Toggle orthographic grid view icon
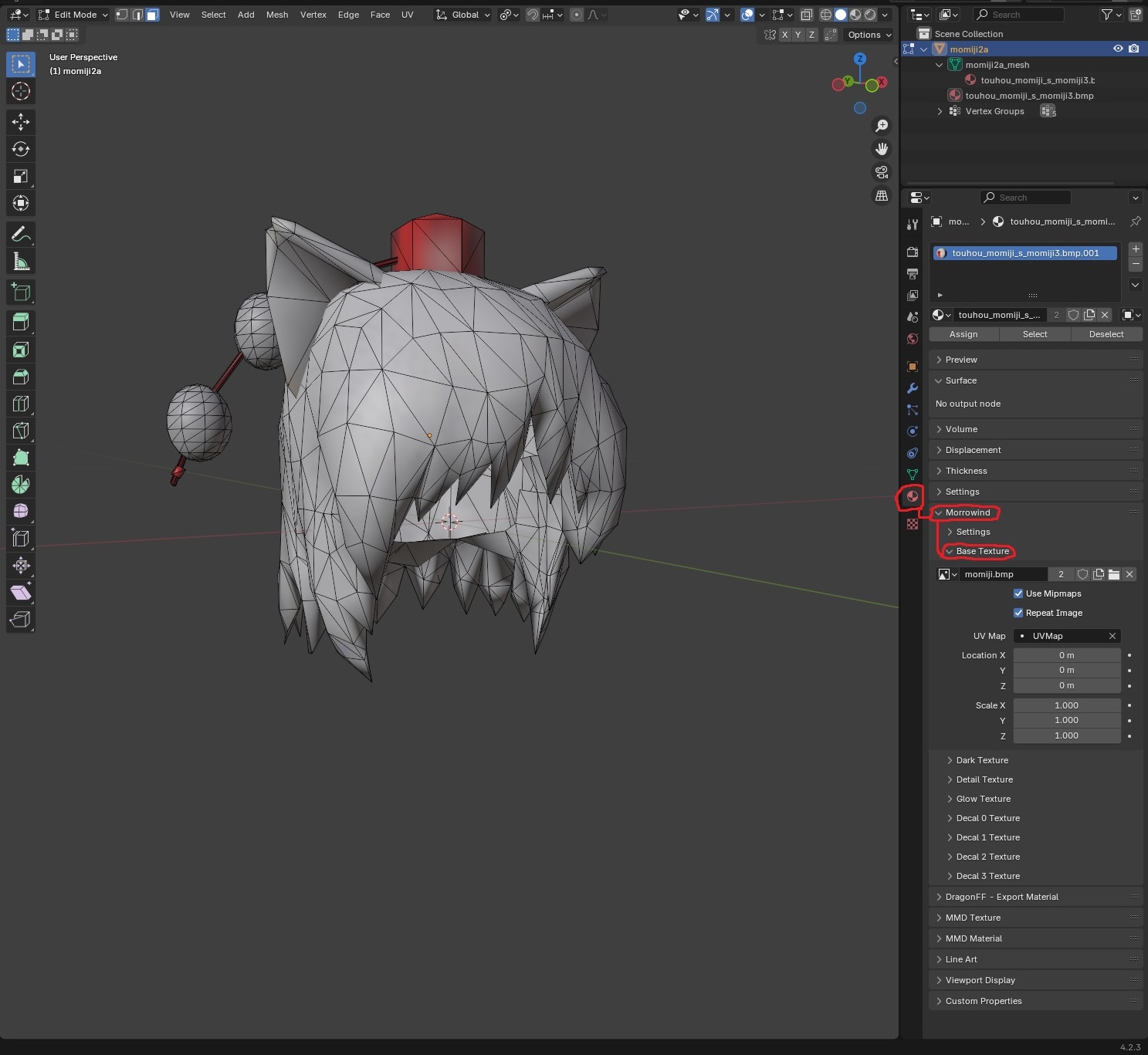 click(882, 196)
